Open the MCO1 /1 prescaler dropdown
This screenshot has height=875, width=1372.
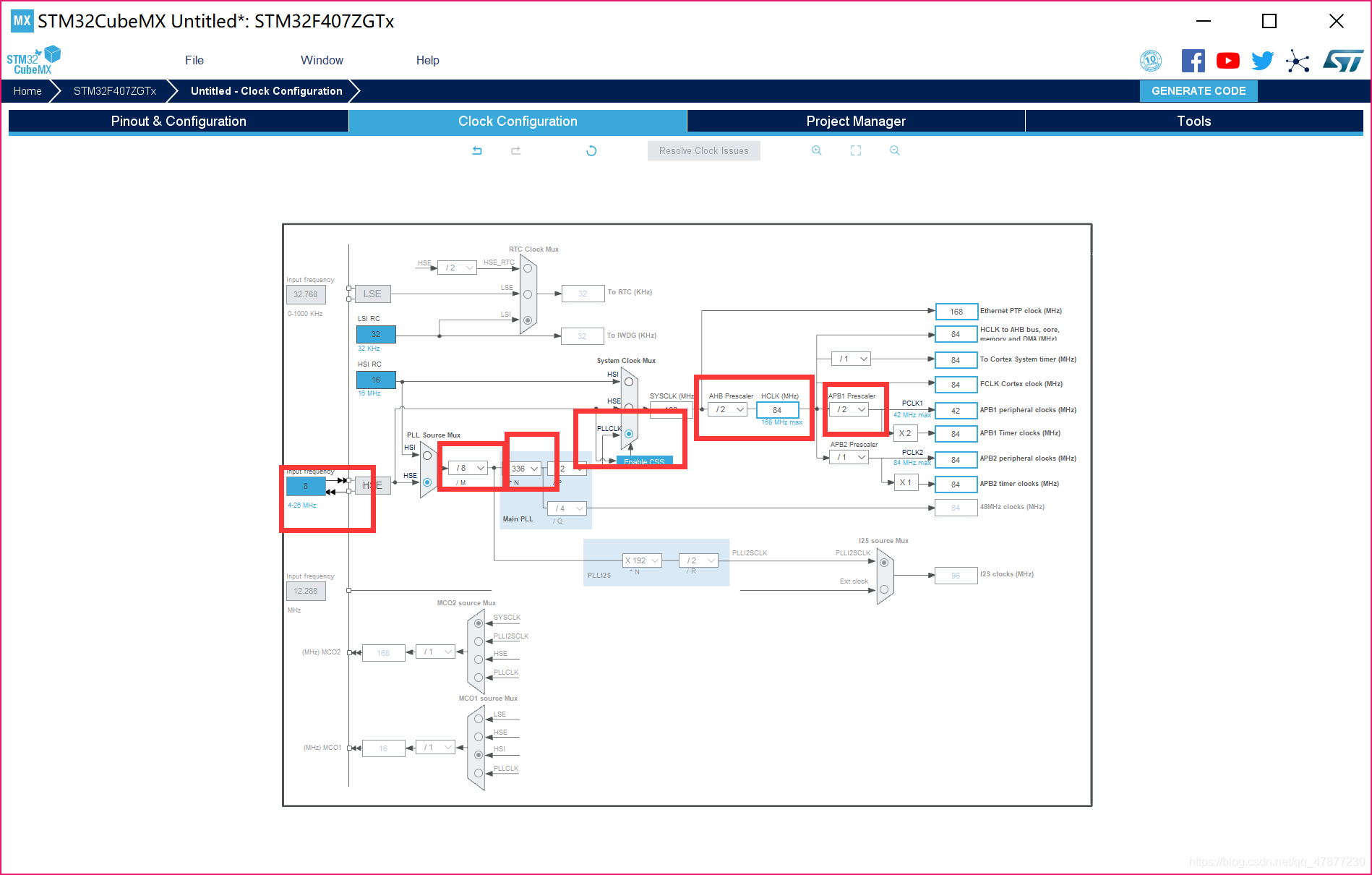point(436,747)
